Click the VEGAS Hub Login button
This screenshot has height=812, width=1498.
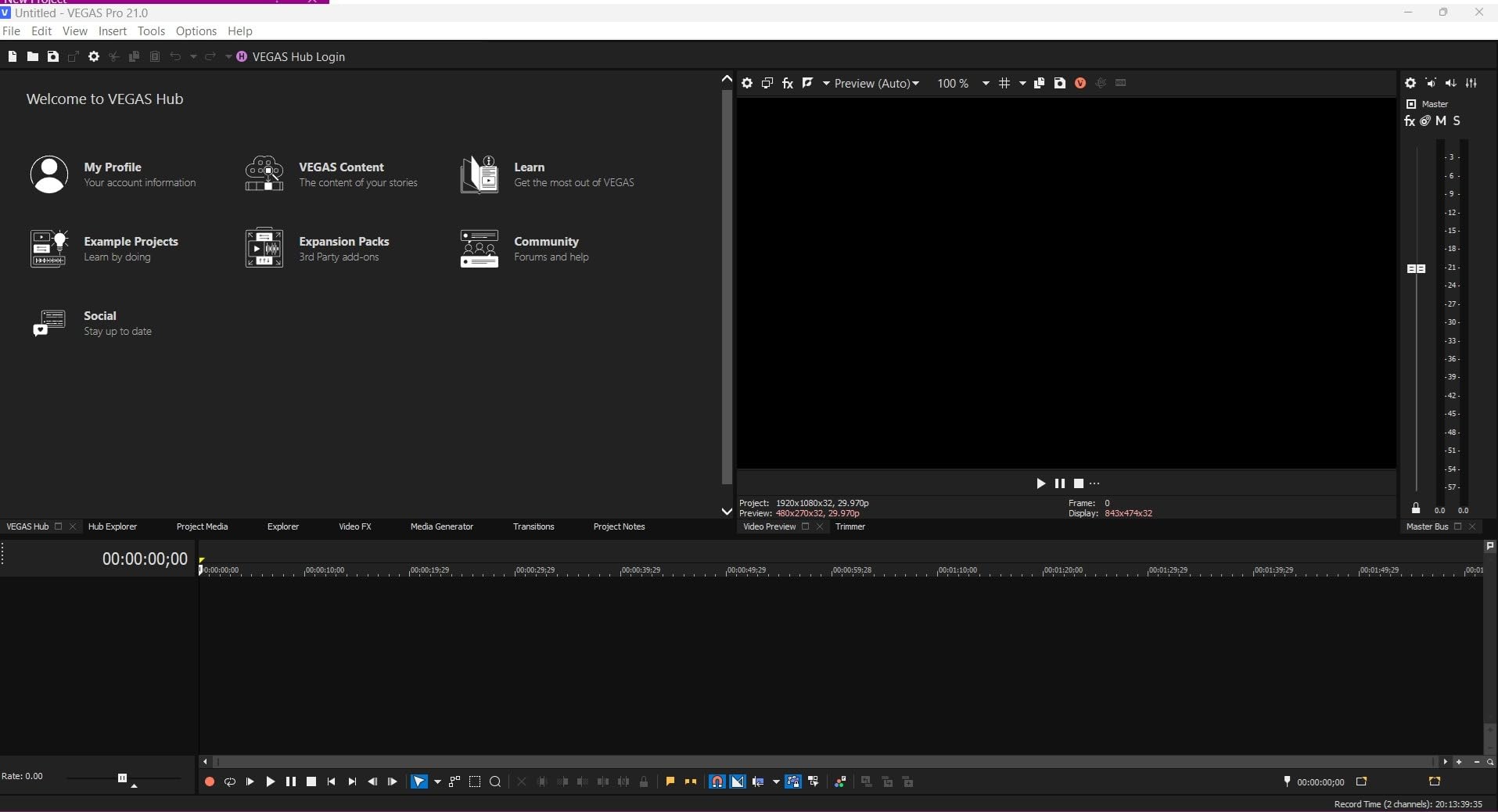pos(290,56)
